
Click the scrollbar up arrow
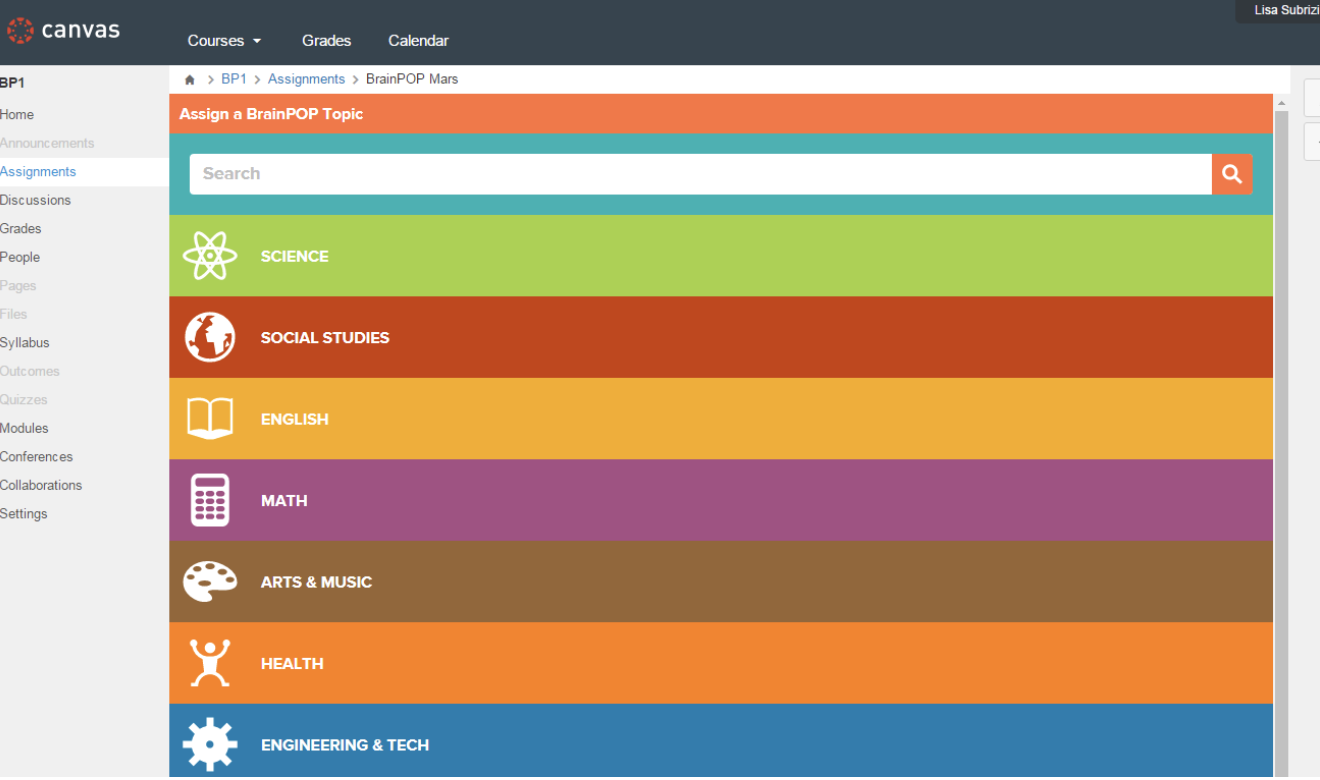click(1281, 103)
